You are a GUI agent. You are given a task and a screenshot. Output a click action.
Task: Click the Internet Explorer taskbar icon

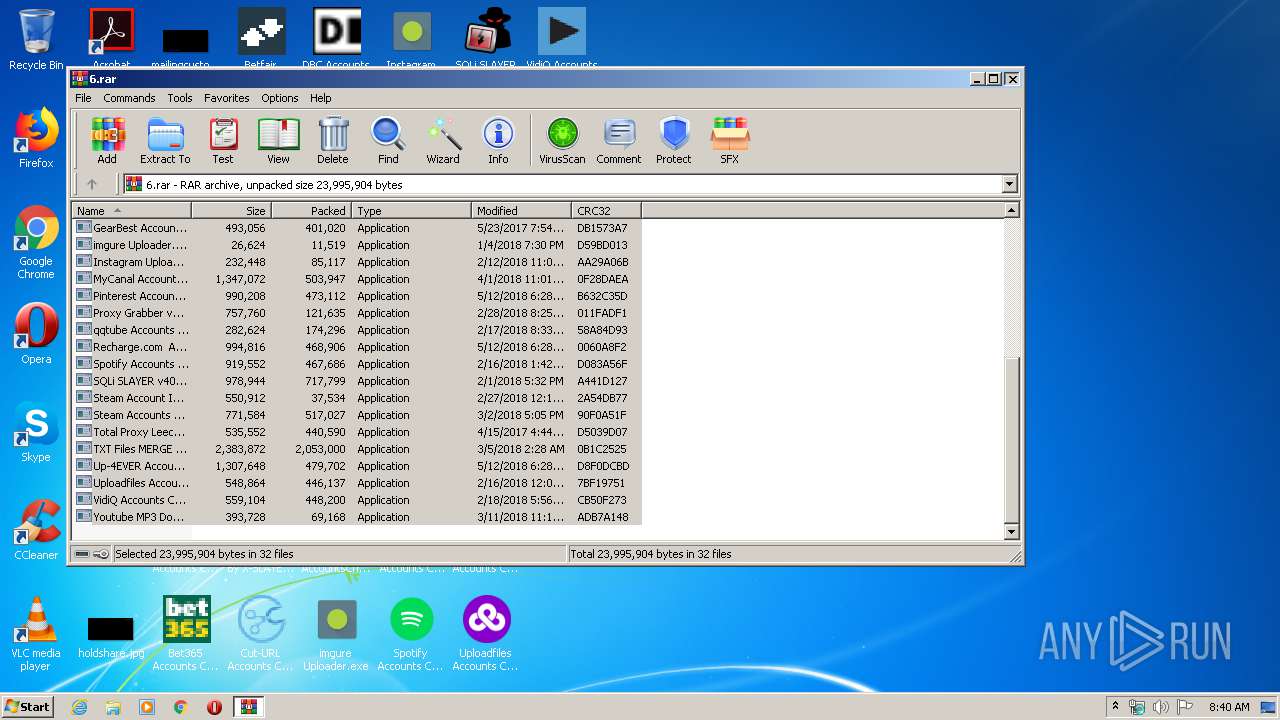(79, 706)
